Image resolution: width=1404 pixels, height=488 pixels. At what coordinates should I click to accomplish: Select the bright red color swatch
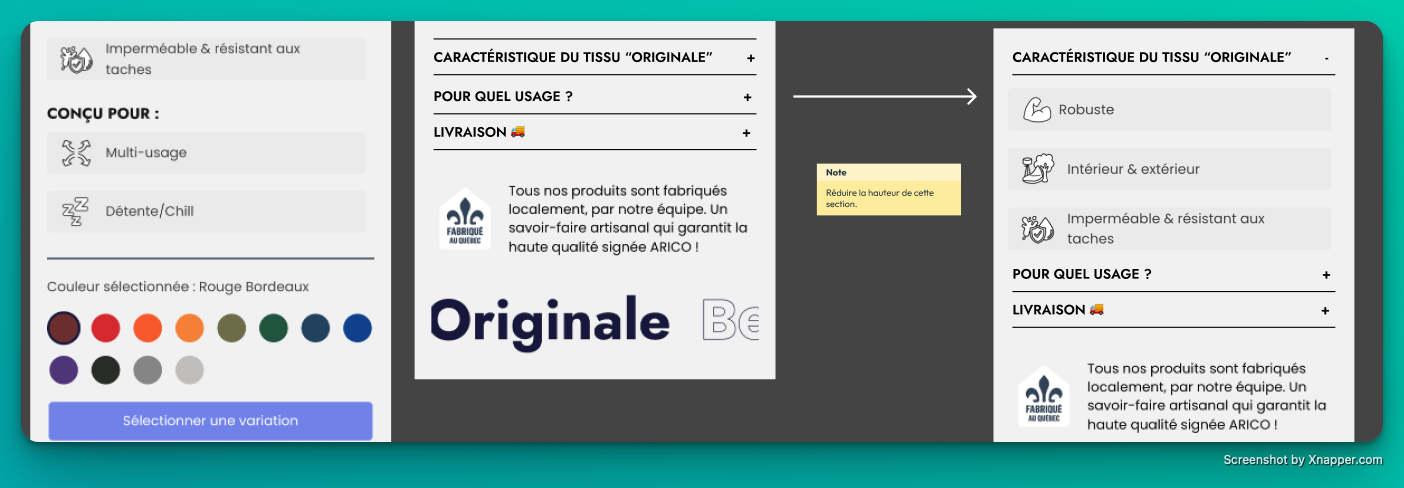106,327
